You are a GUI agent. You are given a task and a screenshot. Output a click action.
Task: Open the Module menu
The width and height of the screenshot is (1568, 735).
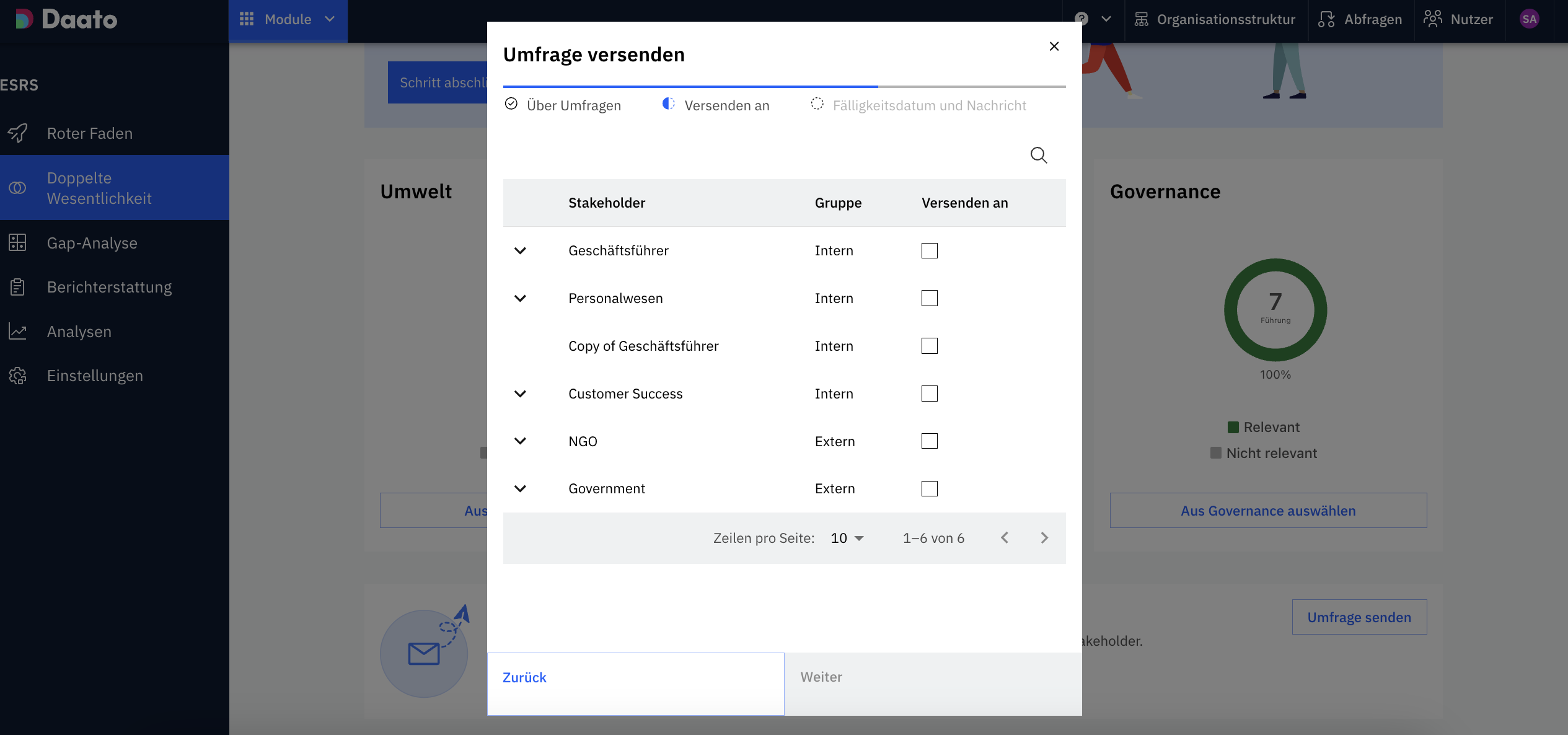tap(288, 19)
